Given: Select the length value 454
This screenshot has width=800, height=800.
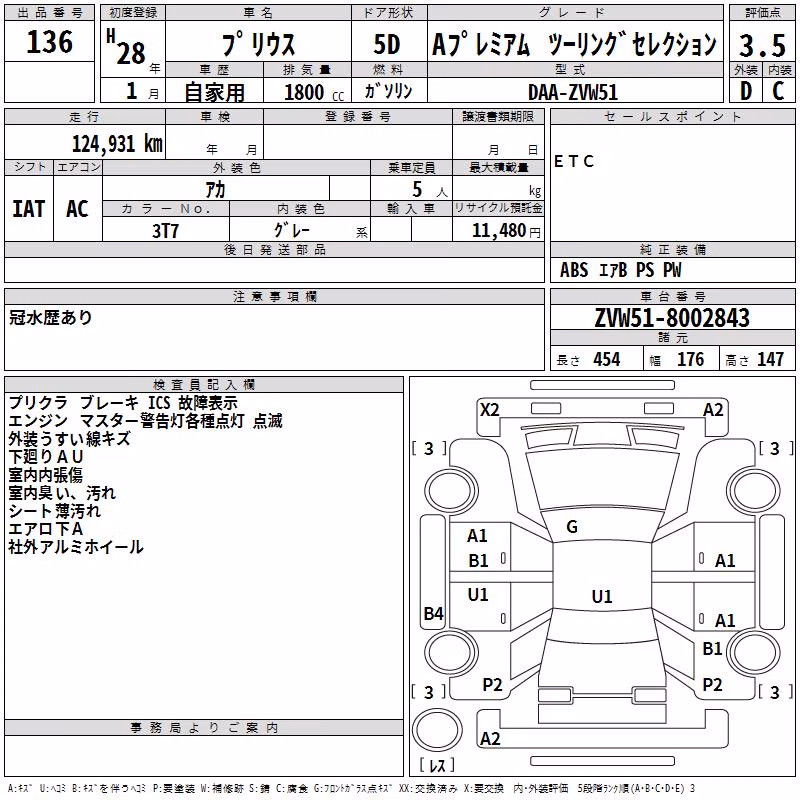Looking at the screenshot, I should [606, 360].
